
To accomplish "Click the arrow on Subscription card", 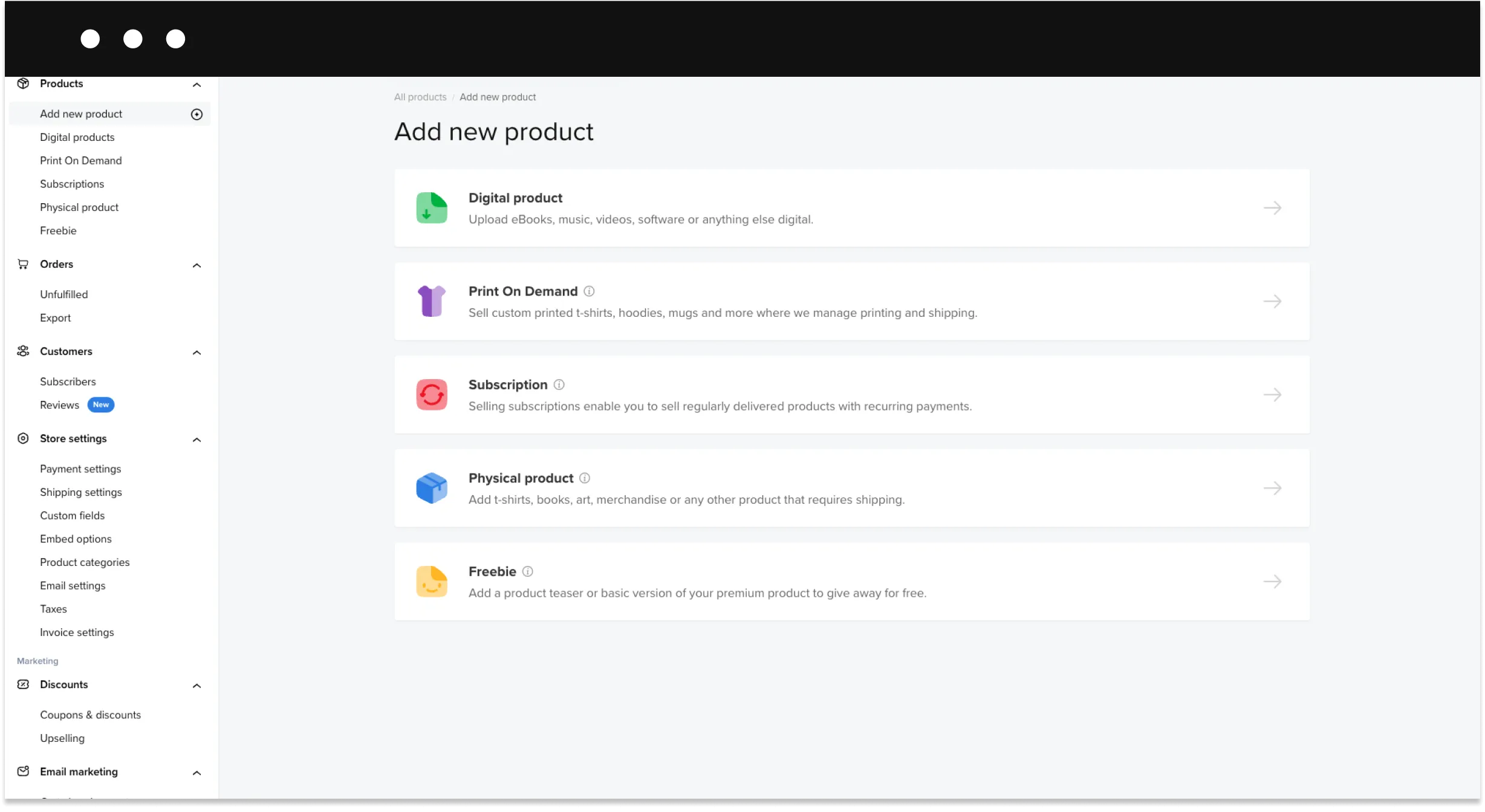I will tap(1273, 395).
